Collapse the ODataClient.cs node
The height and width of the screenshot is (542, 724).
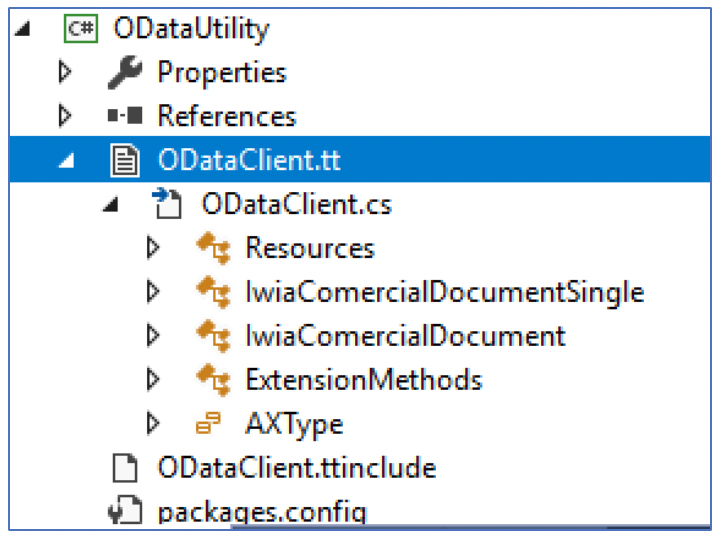point(110,205)
